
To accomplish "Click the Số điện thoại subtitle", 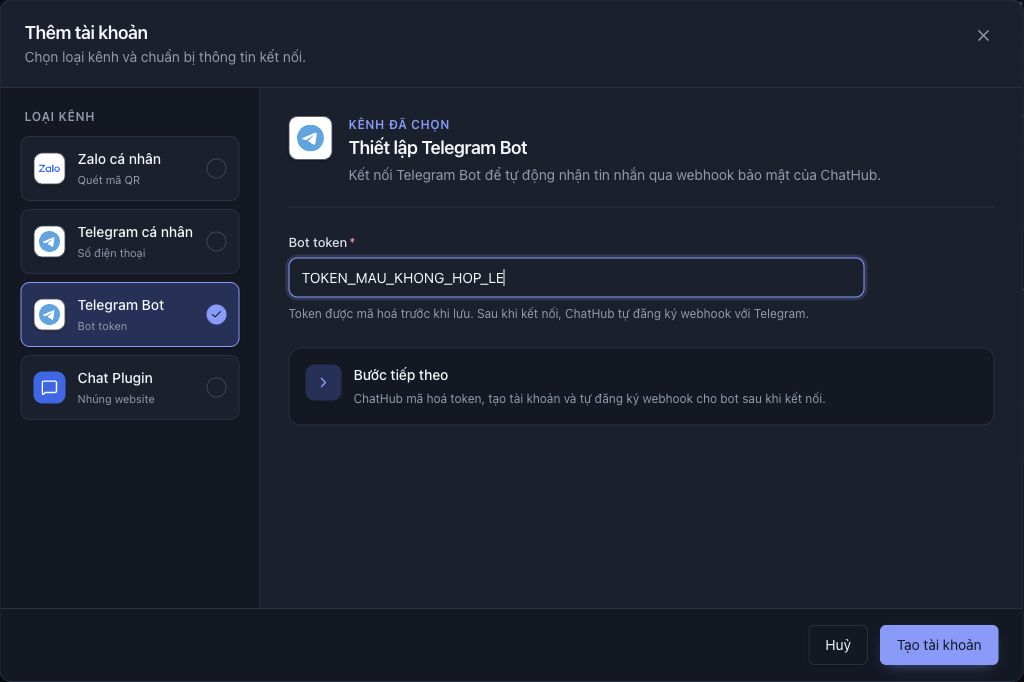I will click(112, 253).
